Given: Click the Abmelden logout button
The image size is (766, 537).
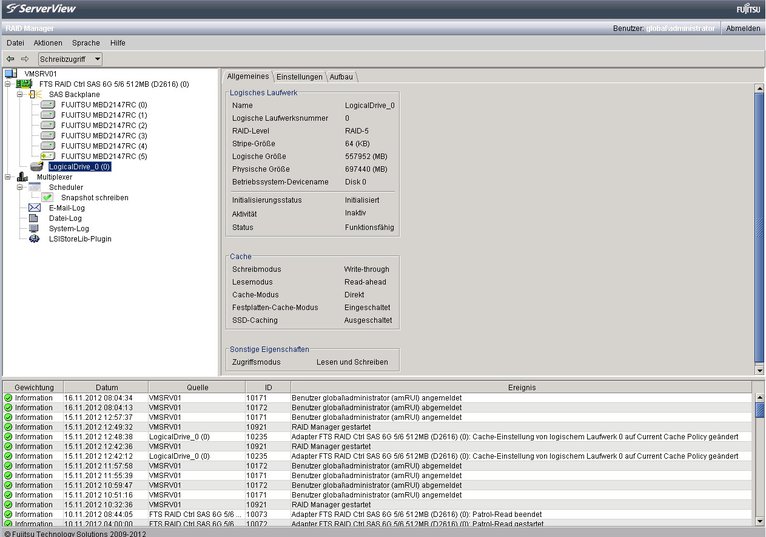Looking at the screenshot, I should [x=743, y=28].
